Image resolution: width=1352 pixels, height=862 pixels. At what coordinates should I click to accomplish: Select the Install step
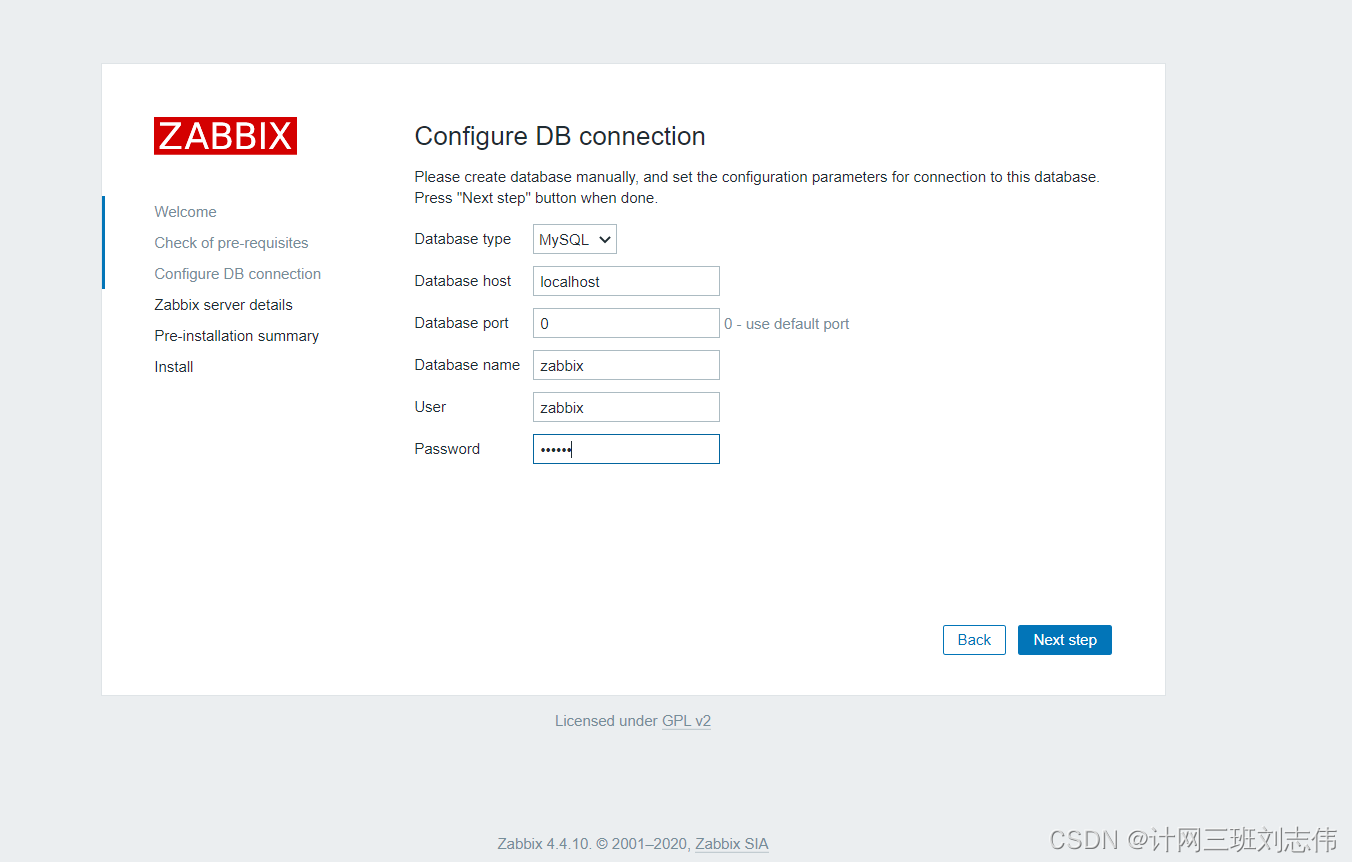point(174,367)
